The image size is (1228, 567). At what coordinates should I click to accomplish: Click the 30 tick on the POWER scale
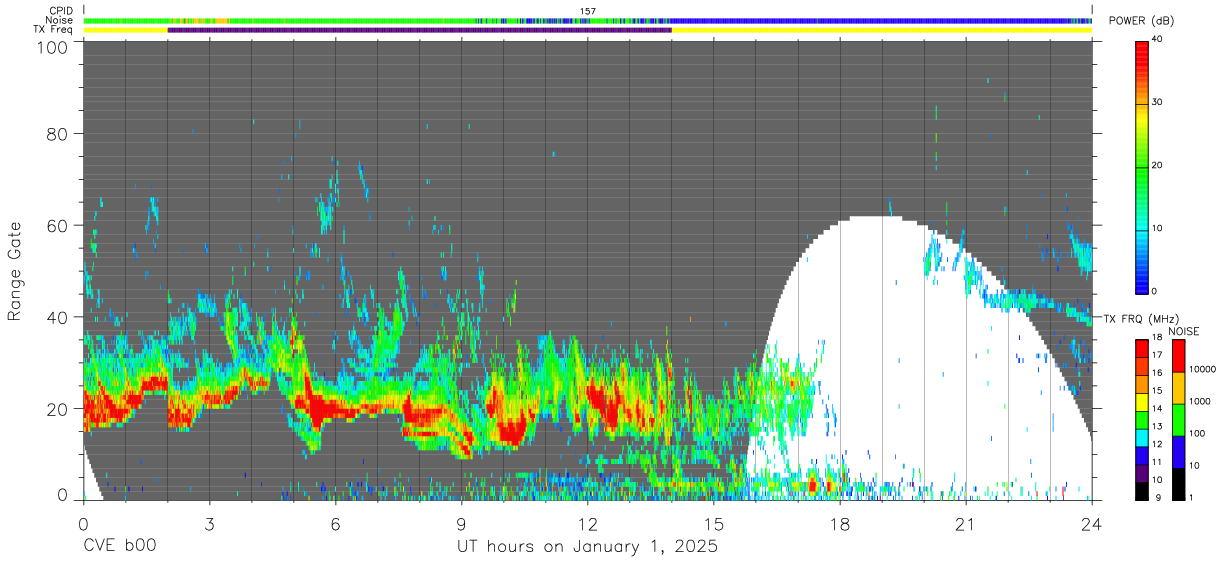(x=1159, y=103)
